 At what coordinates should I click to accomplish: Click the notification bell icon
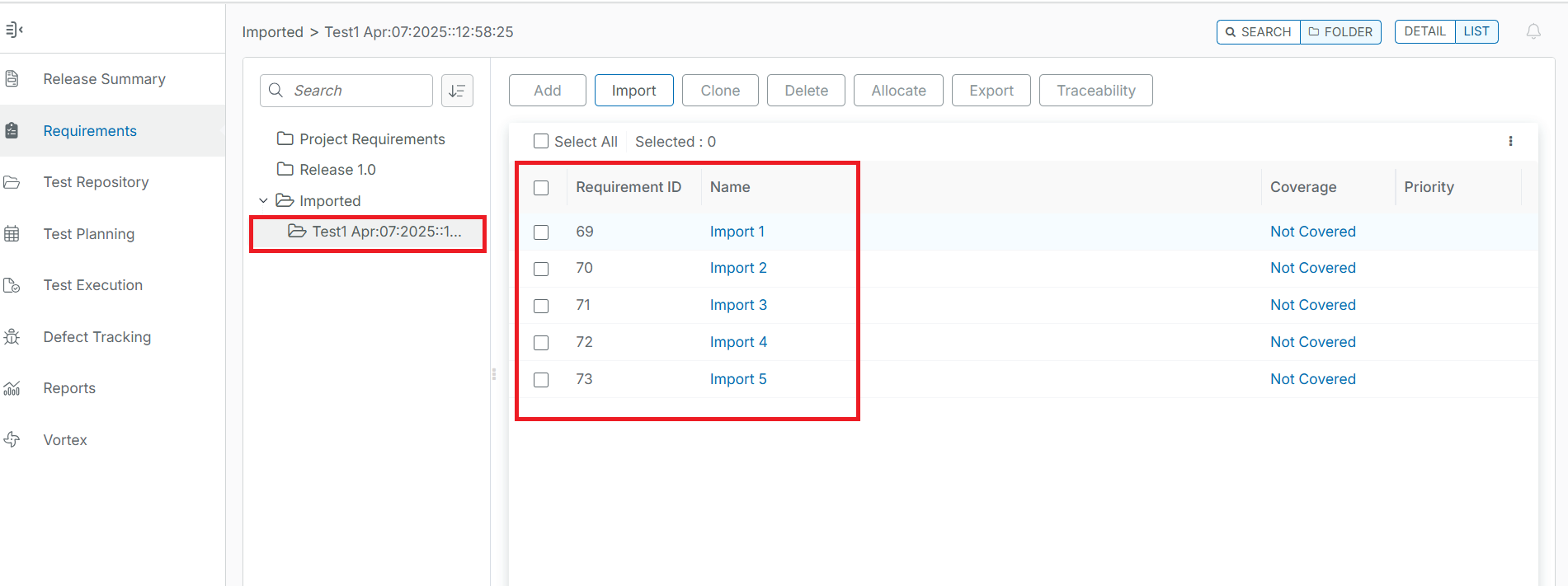tap(1533, 31)
